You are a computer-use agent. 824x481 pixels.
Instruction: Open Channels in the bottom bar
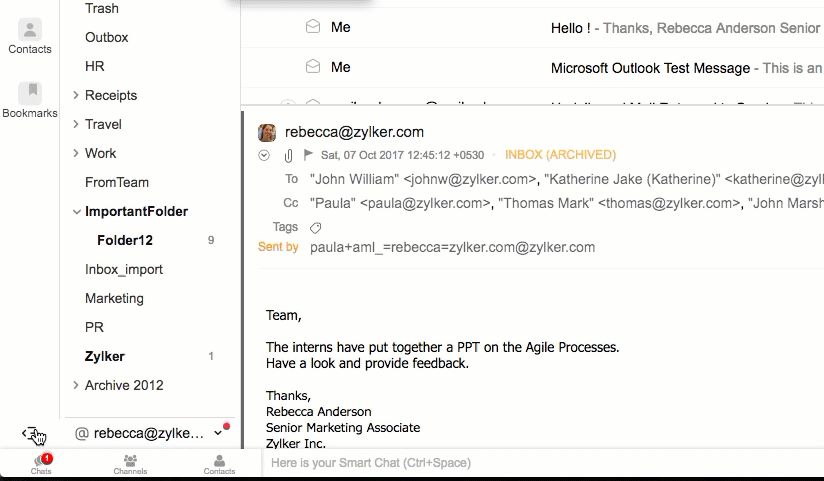[130, 464]
